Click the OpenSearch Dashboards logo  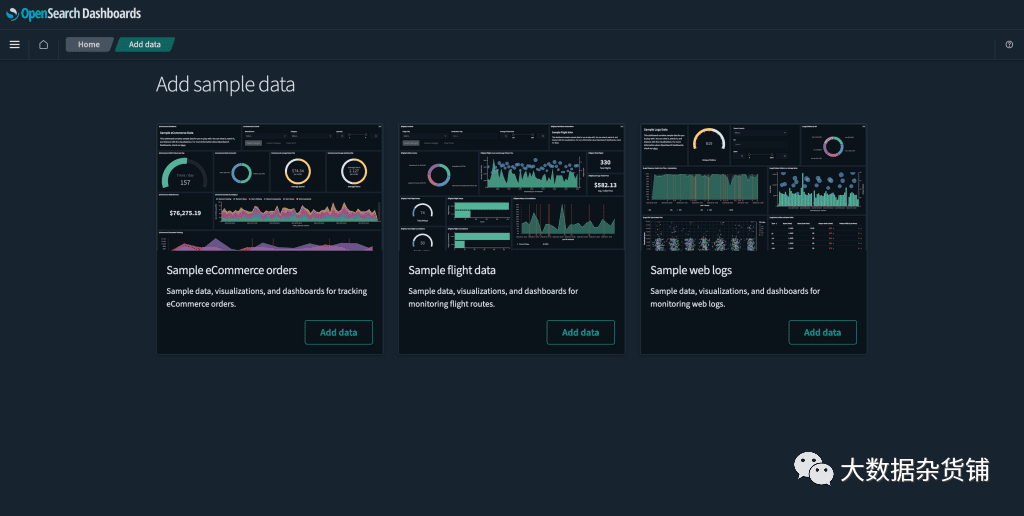coord(73,14)
